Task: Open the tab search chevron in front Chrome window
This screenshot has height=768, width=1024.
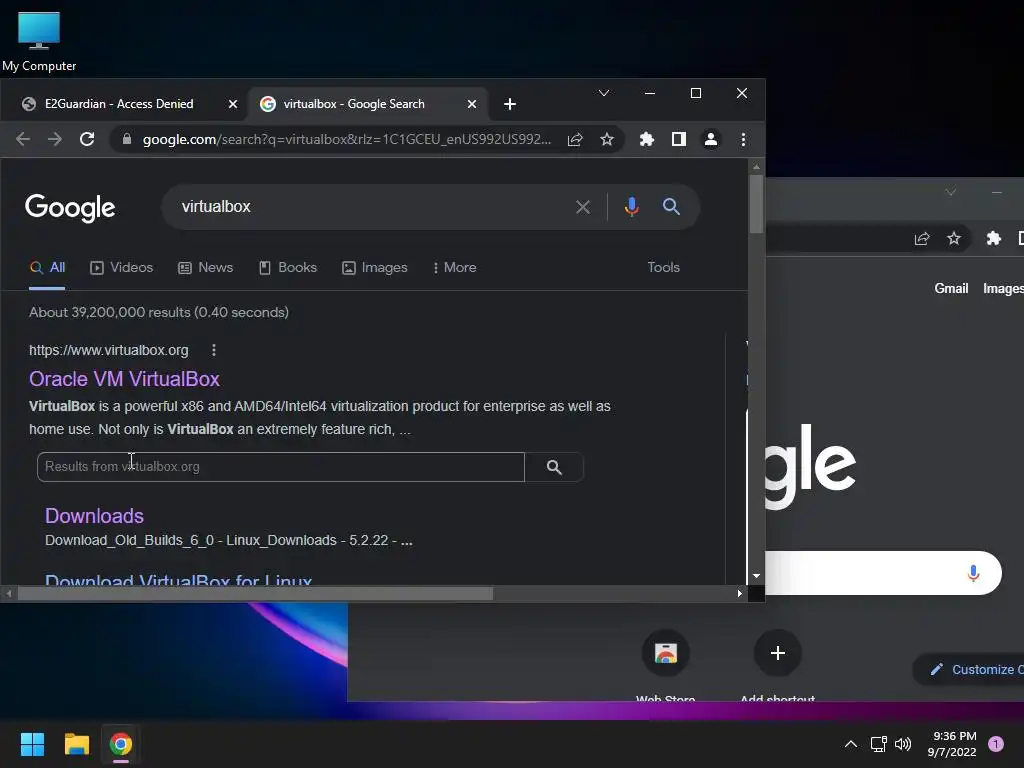Action: (x=604, y=93)
